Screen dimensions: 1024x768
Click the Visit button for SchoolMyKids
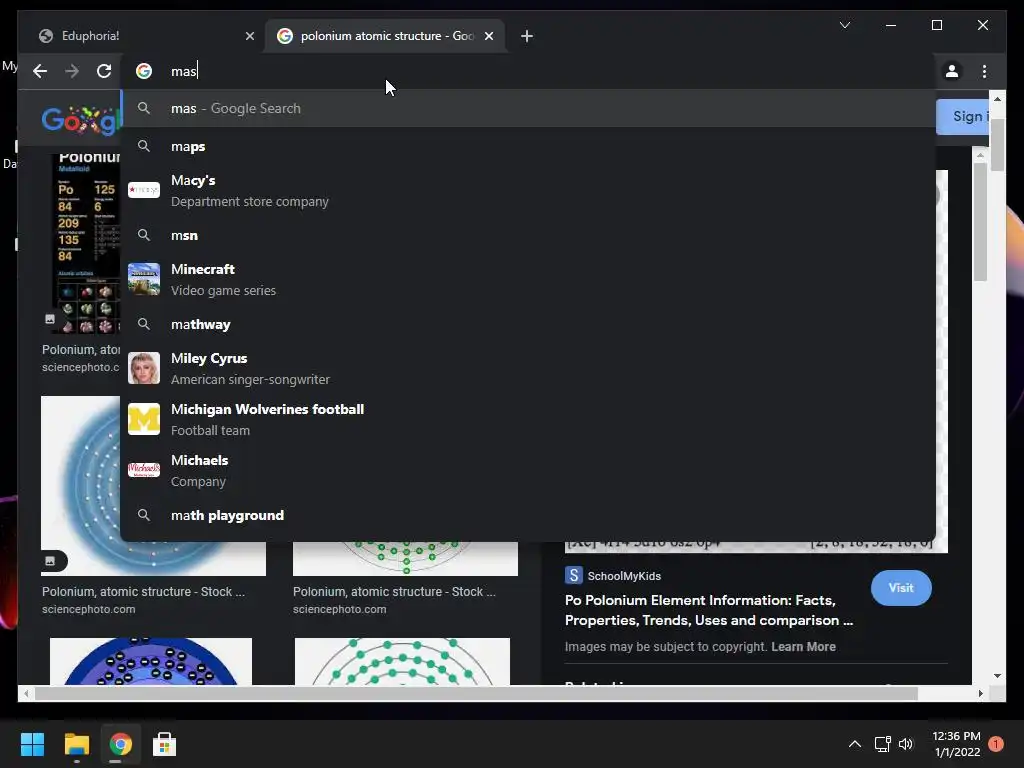(x=901, y=588)
